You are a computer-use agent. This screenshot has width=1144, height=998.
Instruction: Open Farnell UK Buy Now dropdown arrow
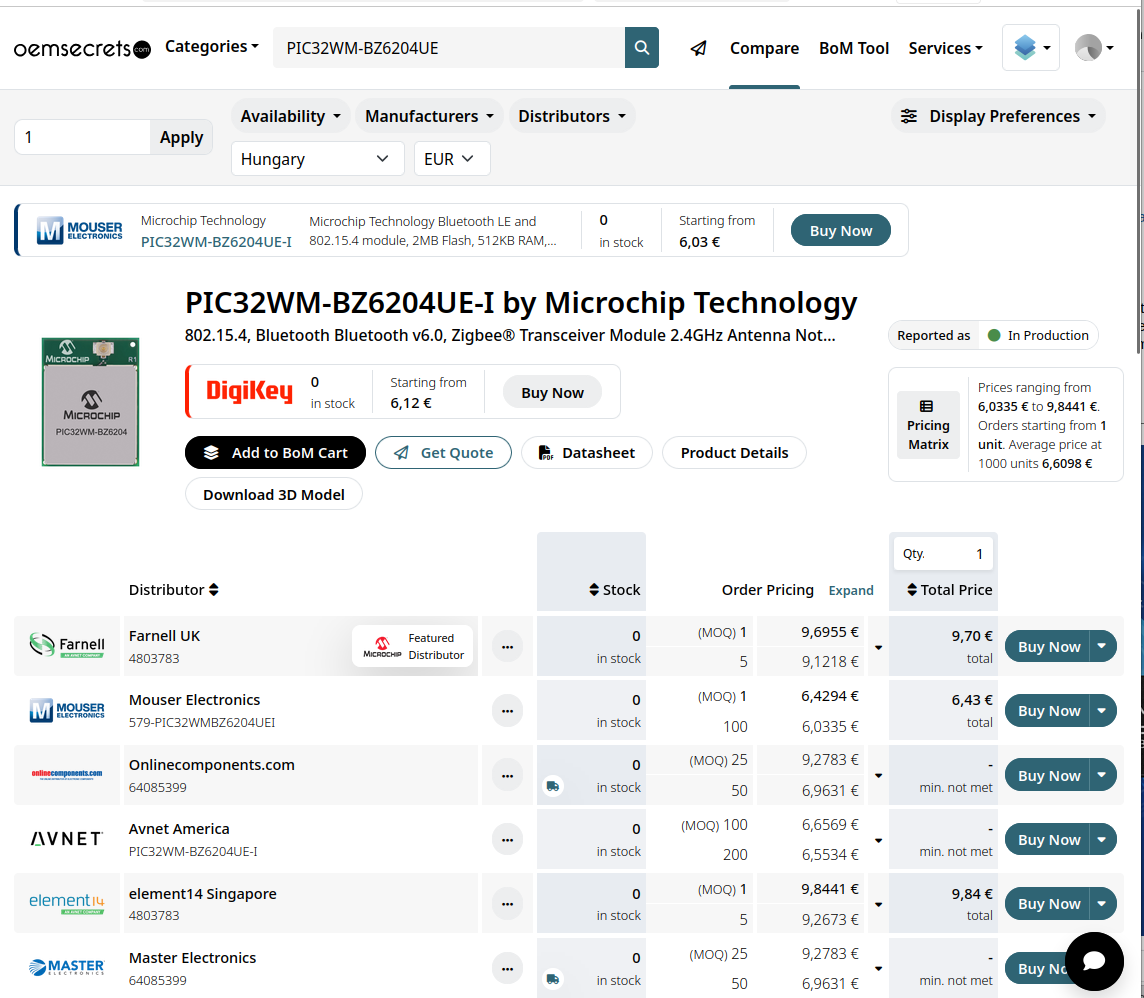coord(1102,646)
